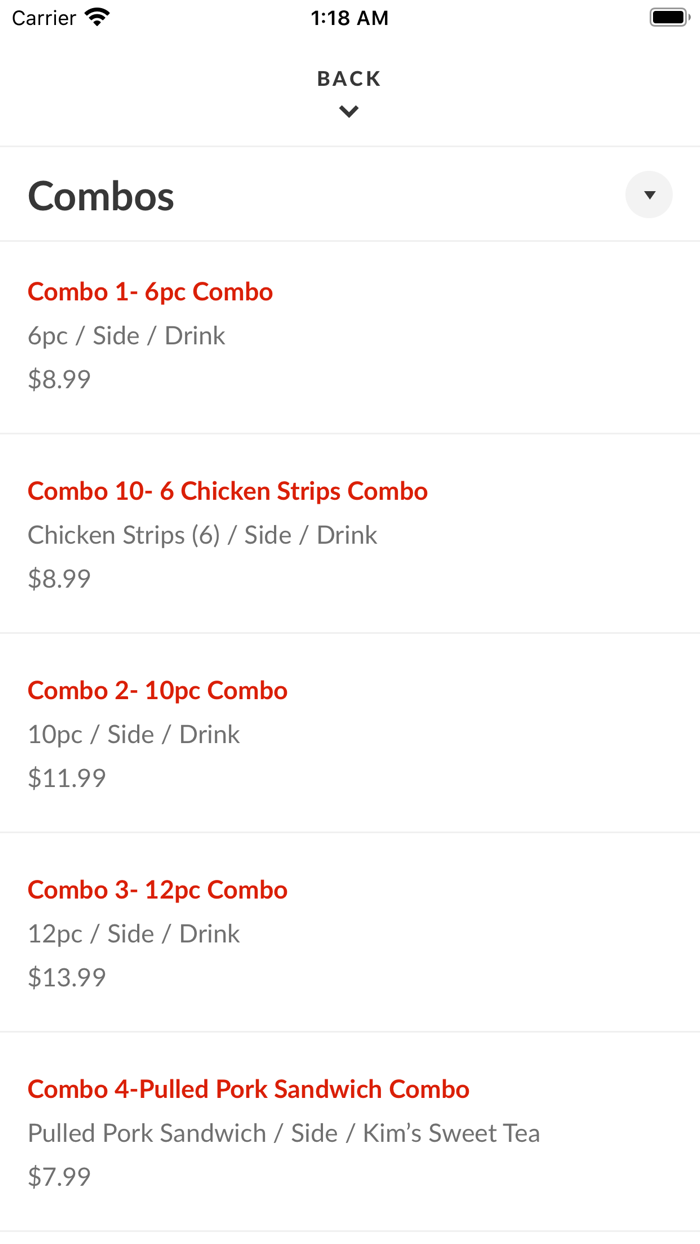
Task: Tap Chicken Strips (6) / Side / Drink text
Action: (202, 535)
